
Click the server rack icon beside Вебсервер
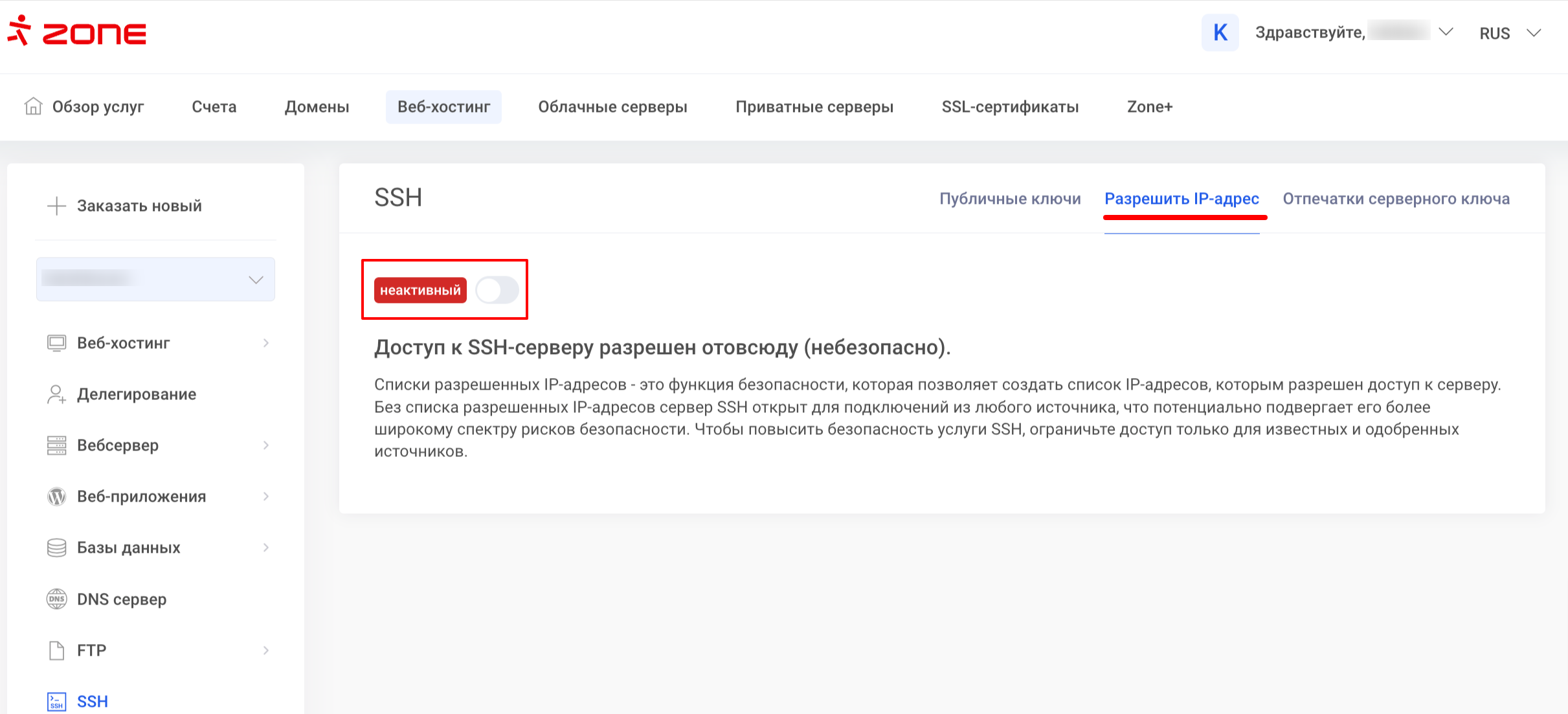tap(57, 445)
